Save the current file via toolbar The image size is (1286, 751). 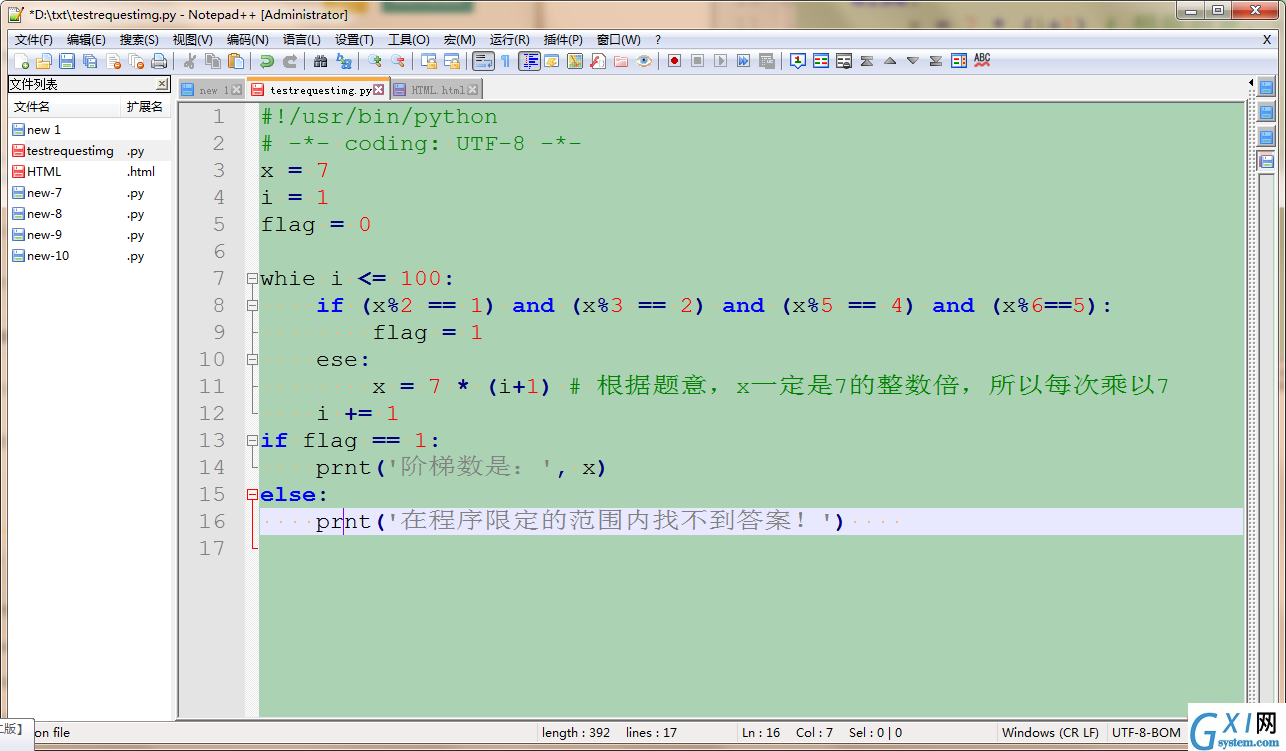coord(66,61)
